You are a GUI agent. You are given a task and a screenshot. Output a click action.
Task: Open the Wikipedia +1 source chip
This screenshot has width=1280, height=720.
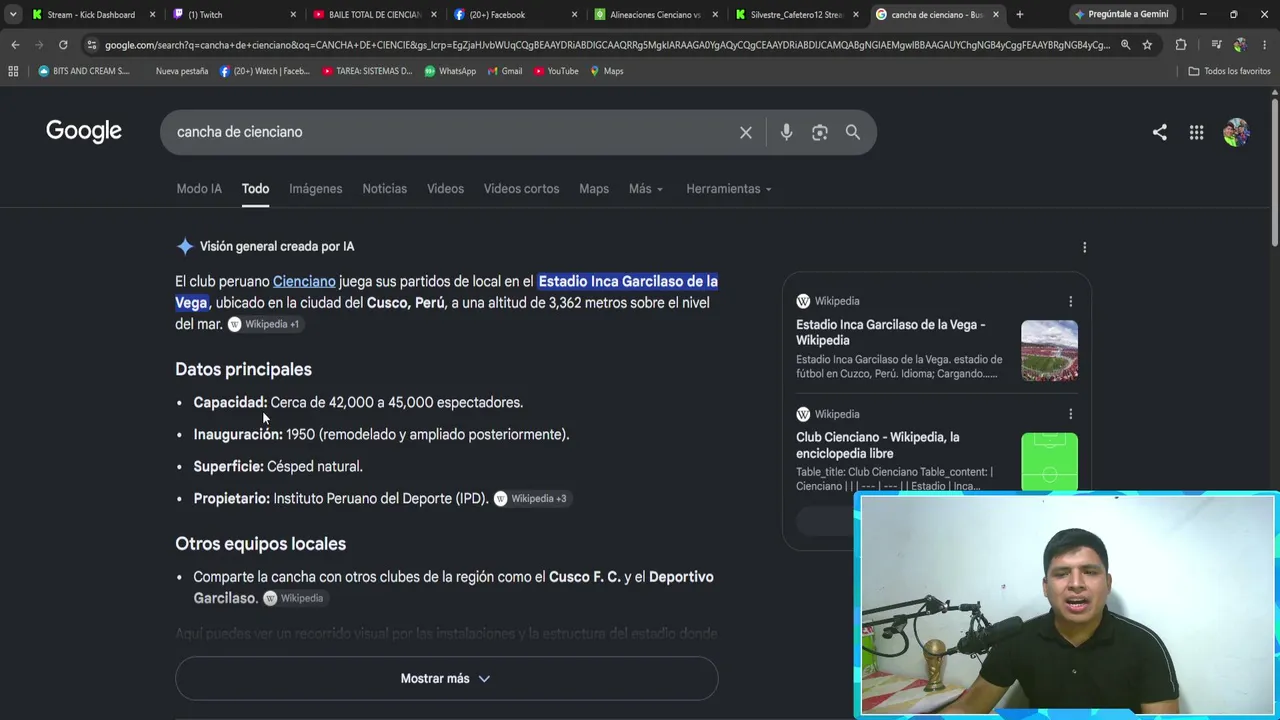pos(264,324)
